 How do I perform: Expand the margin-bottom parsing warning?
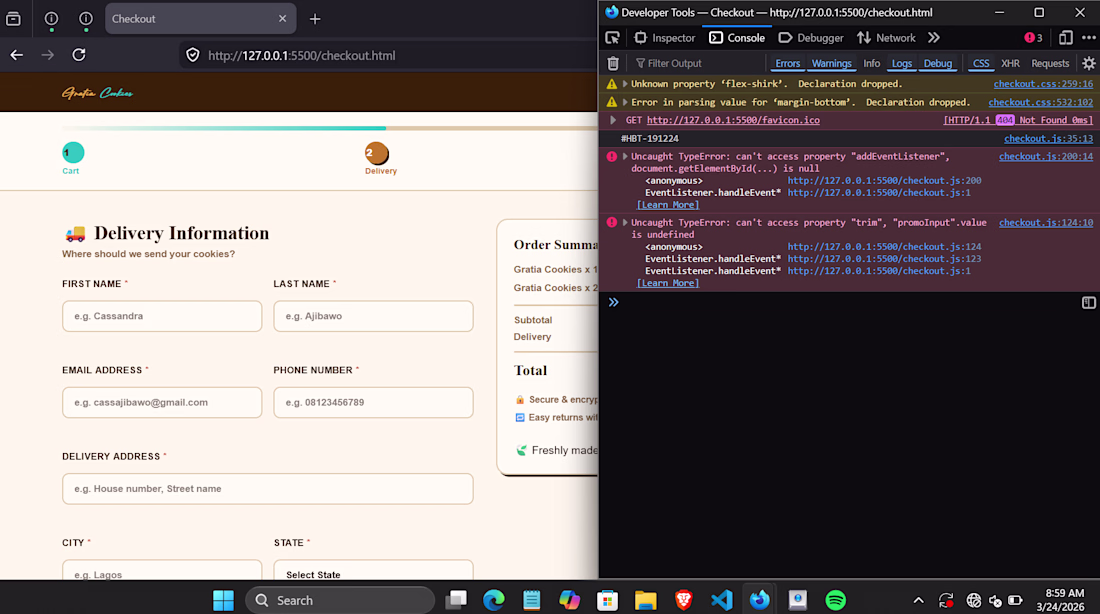[625, 102]
